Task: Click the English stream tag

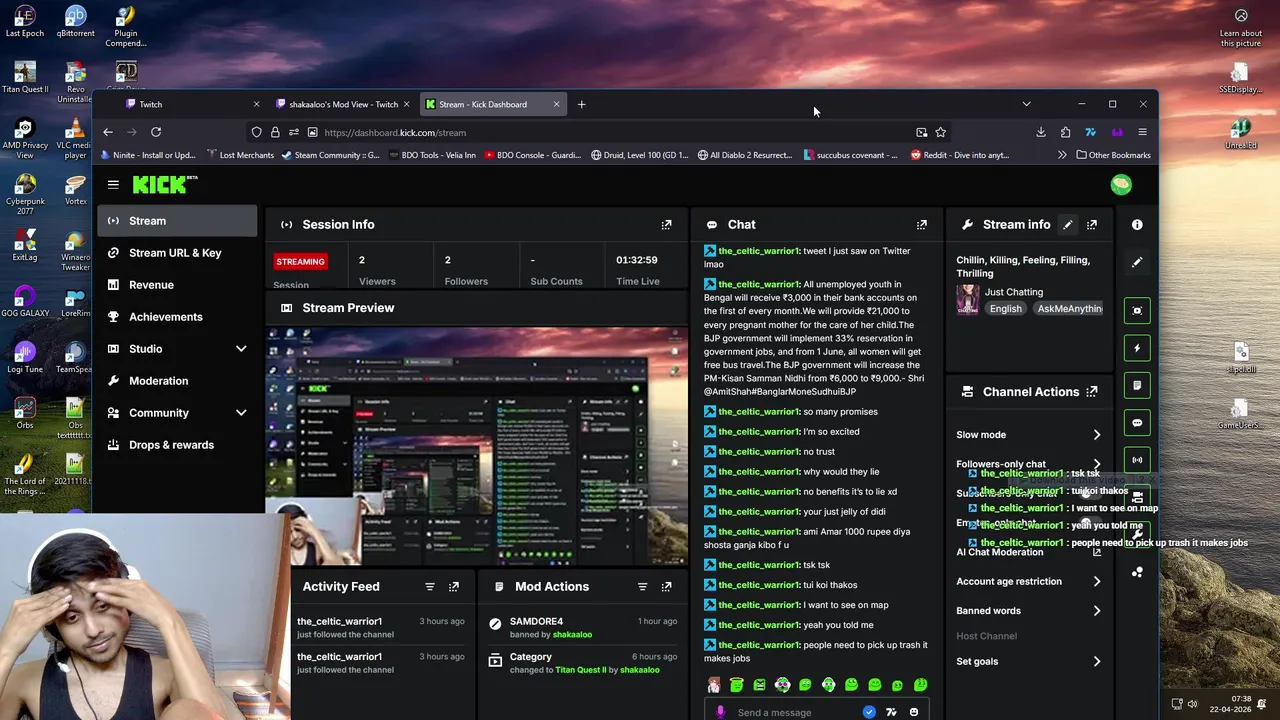Action: [1006, 309]
